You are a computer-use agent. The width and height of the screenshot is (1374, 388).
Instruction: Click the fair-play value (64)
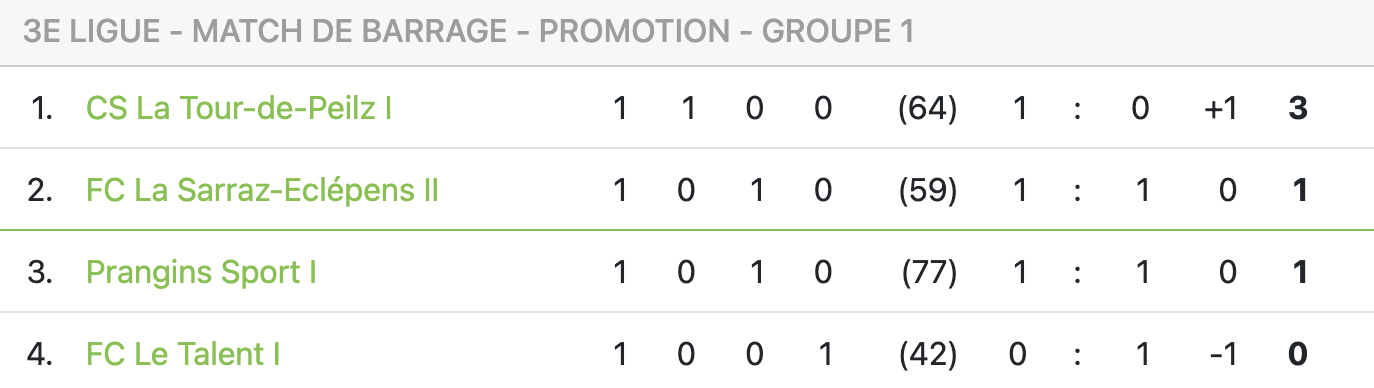click(928, 108)
